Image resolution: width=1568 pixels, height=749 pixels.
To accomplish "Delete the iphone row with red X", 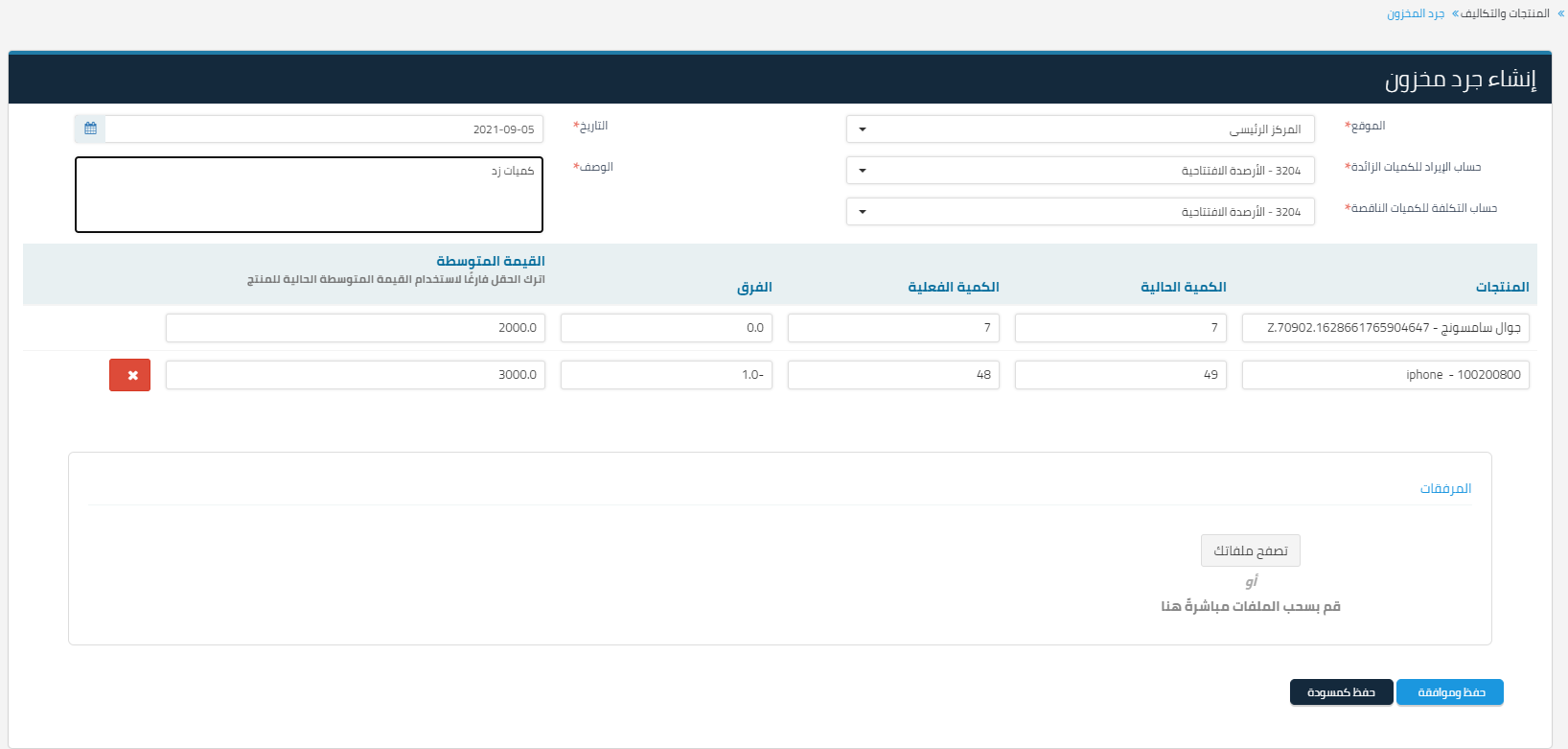I will pyautogui.click(x=129, y=375).
